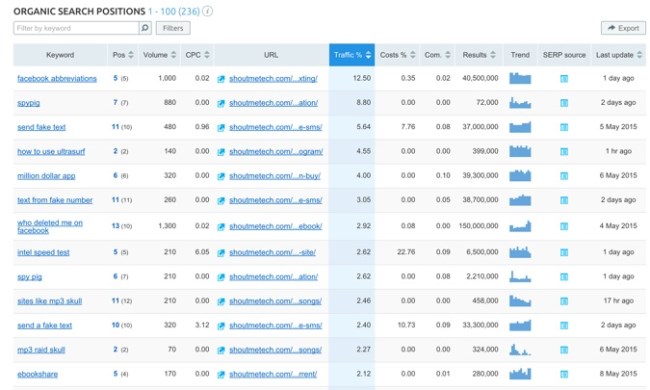Sort table by Volume column
This screenshot has width=650, height=390.
click(x=173, y=55)
